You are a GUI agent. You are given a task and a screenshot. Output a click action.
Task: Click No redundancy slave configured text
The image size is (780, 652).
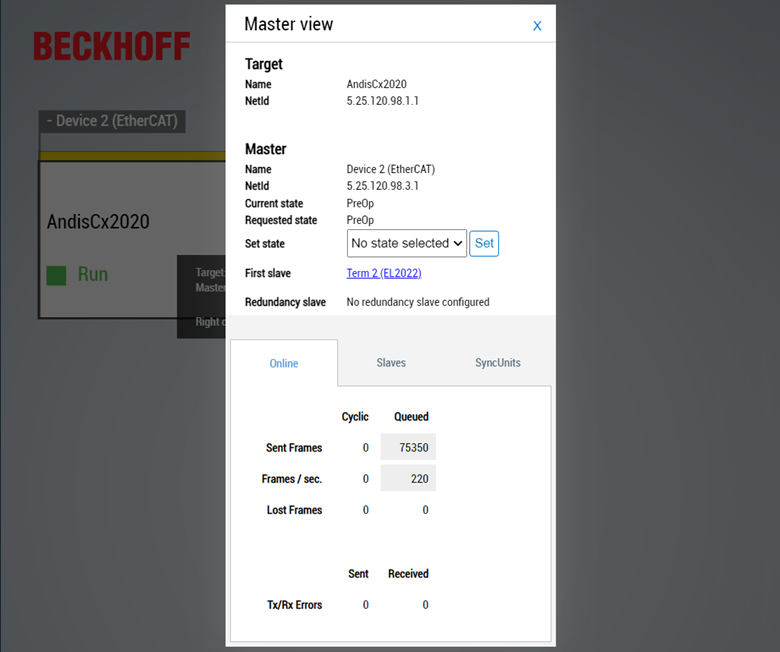pyautogui.click(x=418, y=302)
